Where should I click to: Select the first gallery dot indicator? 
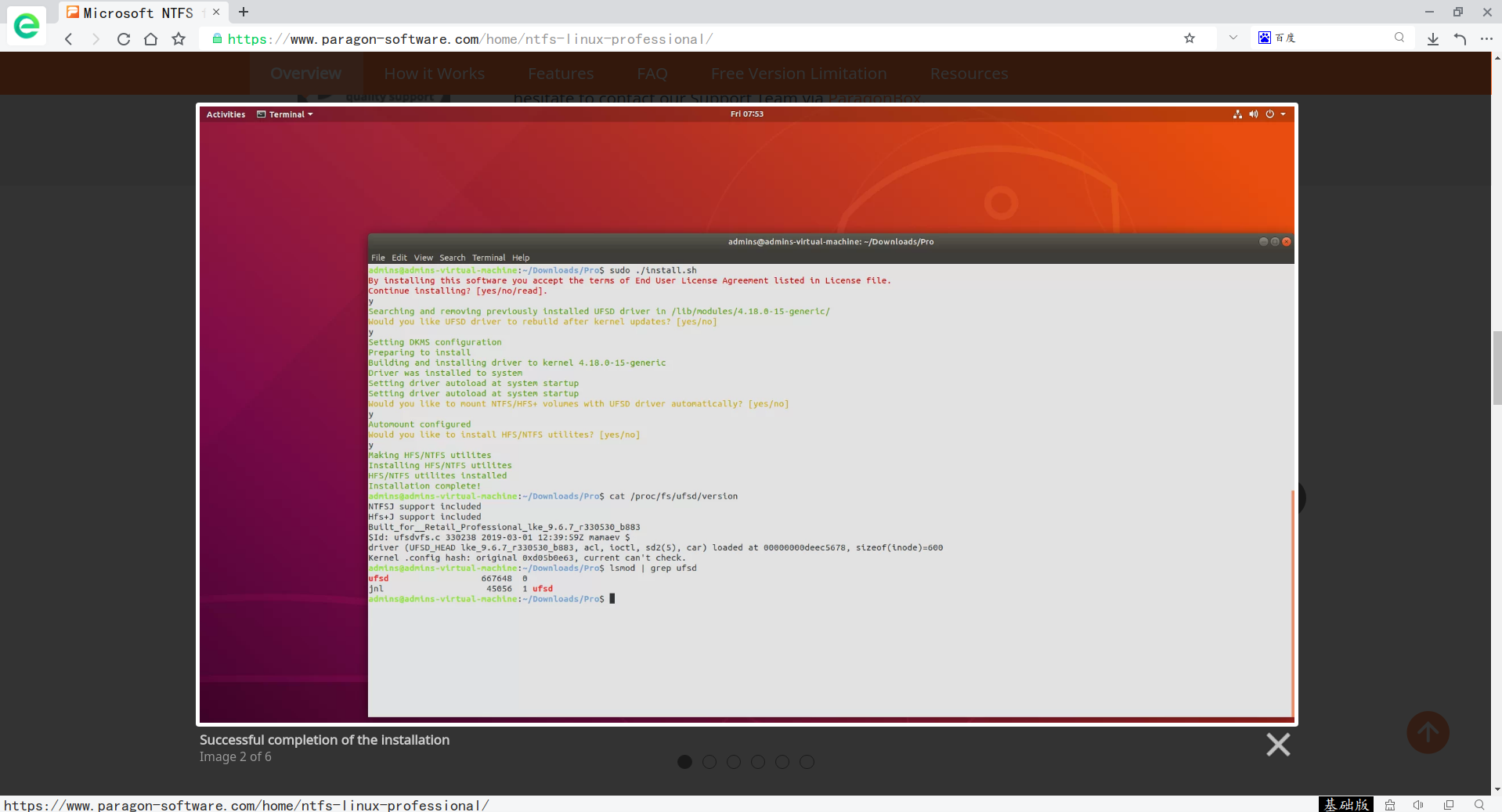click(x=684, y=762)
